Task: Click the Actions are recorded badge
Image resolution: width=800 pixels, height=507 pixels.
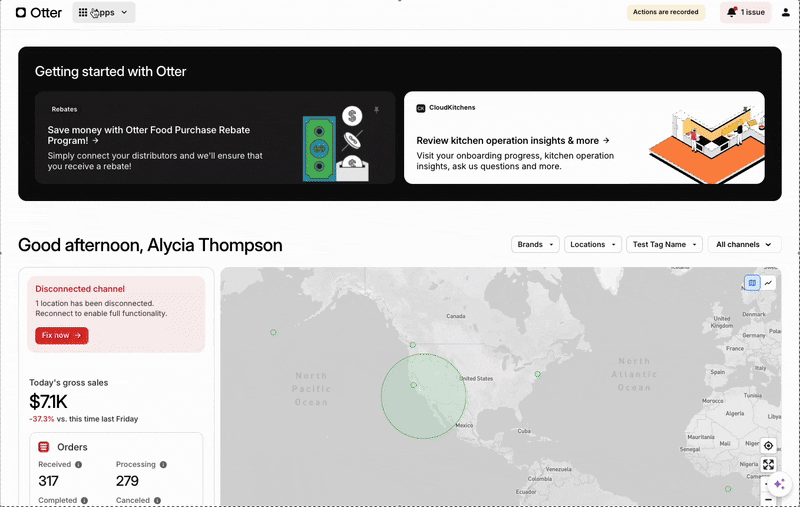Action: (x=665, y=12)
